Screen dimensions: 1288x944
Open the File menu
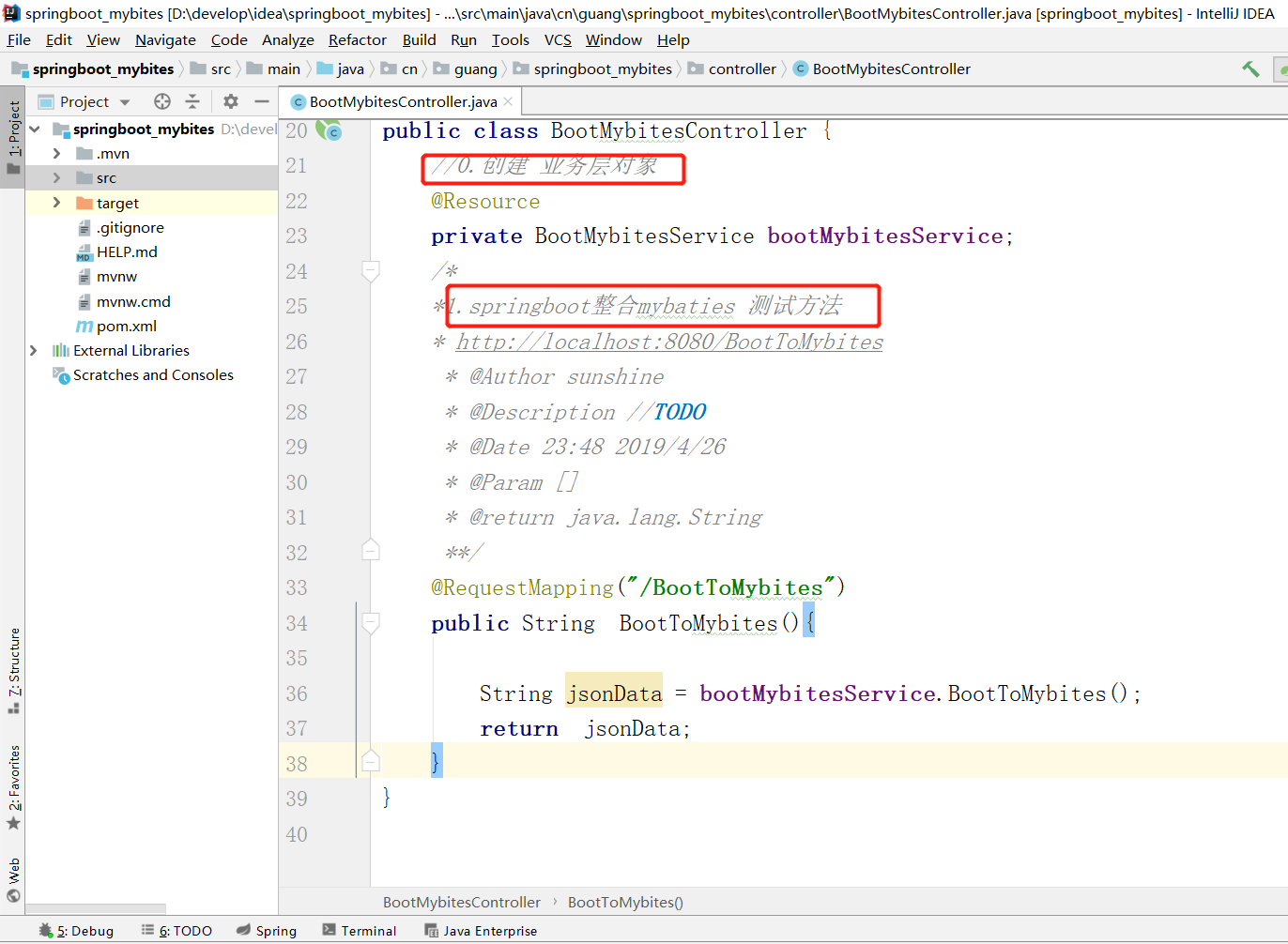19,39
